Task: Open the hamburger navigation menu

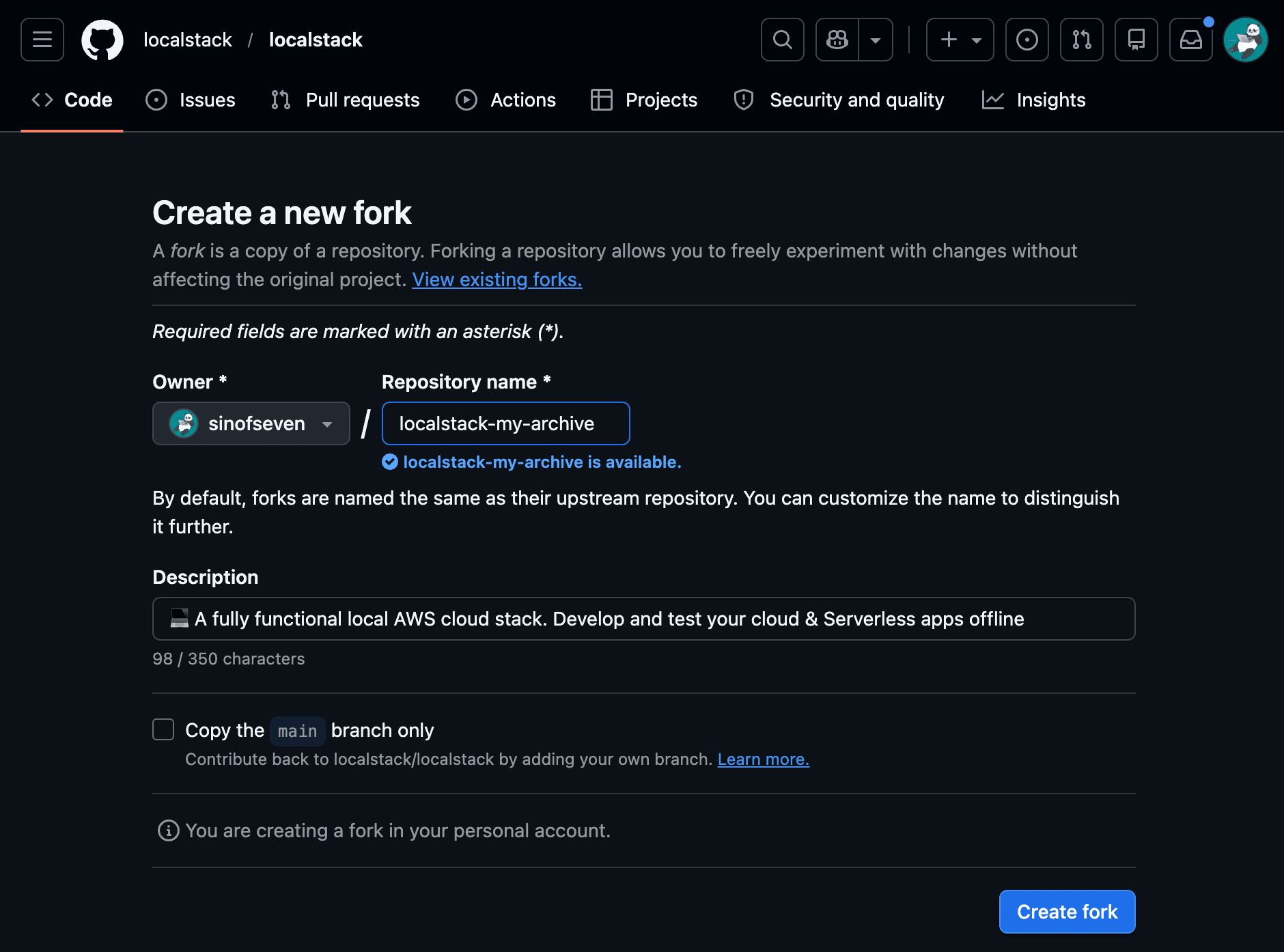Action: click(x=42, y=40)
